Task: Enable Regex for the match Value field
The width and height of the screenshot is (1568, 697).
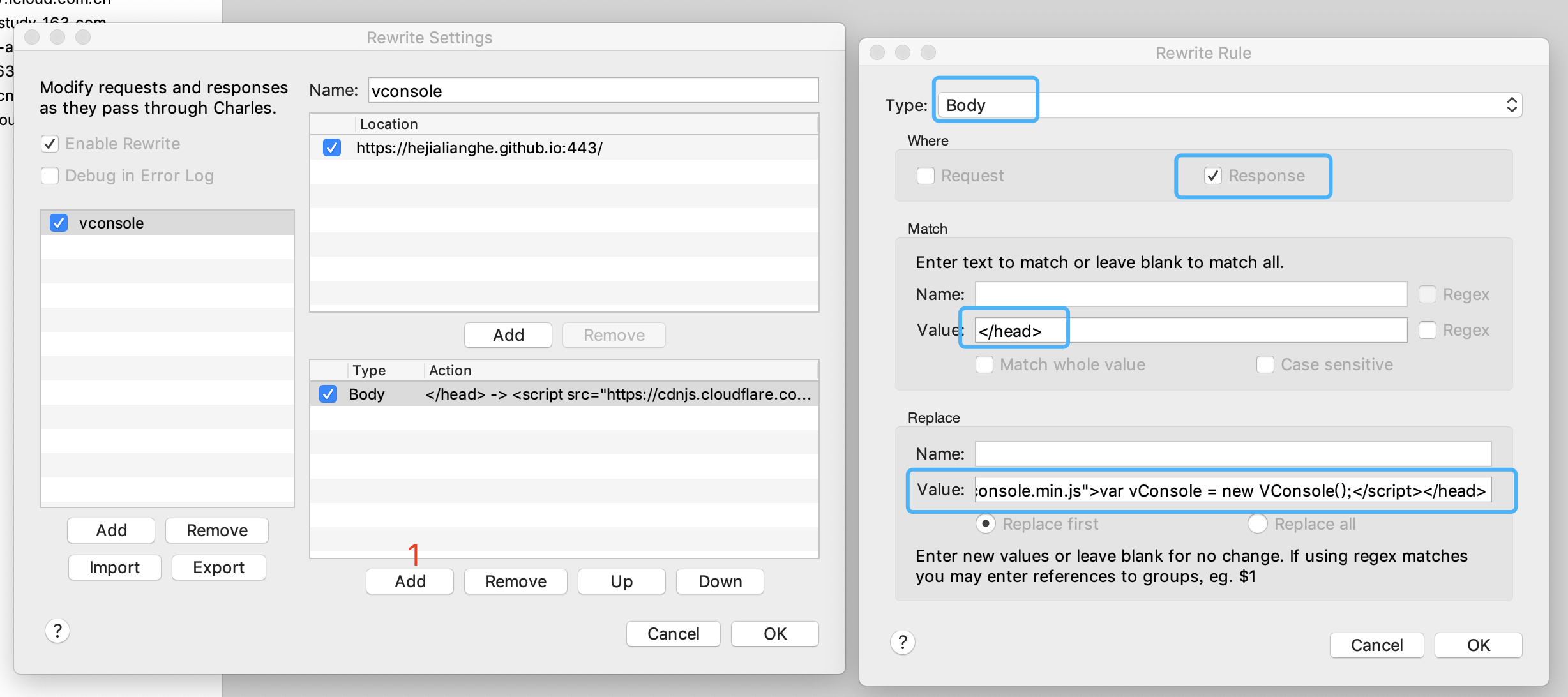Action: [1427, 330]
